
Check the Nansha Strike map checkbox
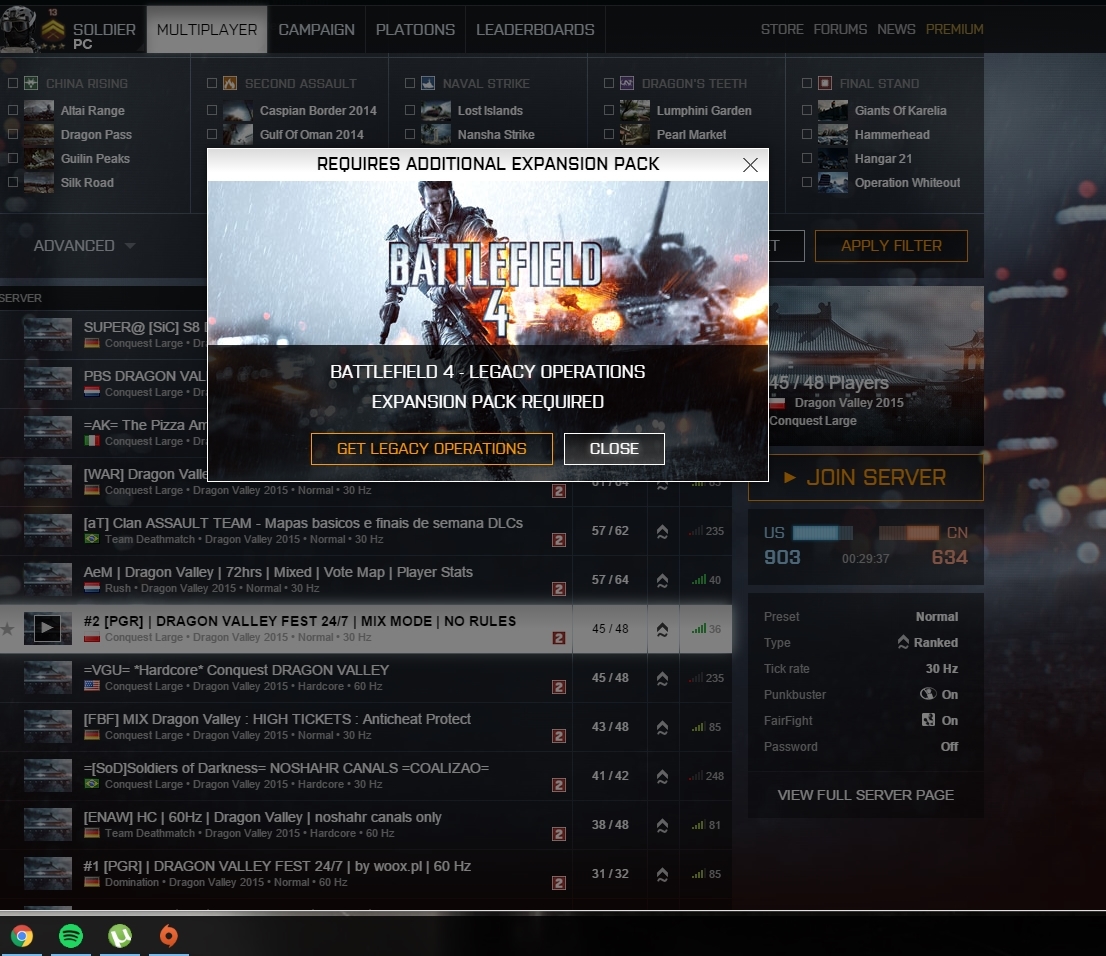click(x=410, y=134)
